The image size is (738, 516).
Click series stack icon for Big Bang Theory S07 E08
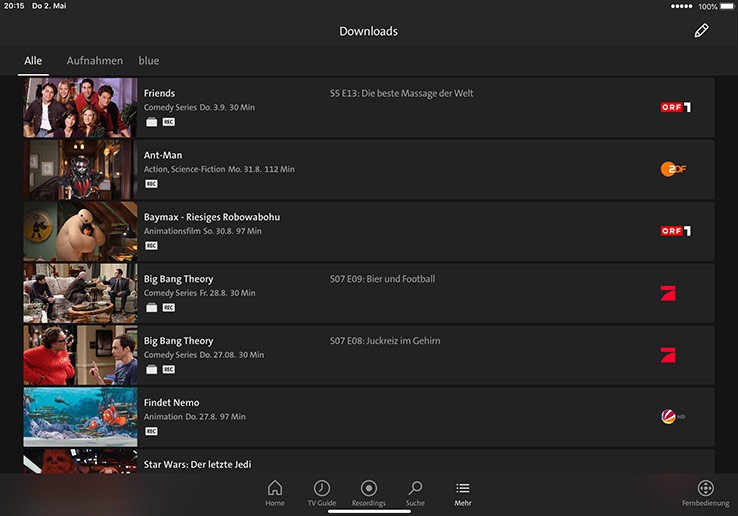click(152, 370)
